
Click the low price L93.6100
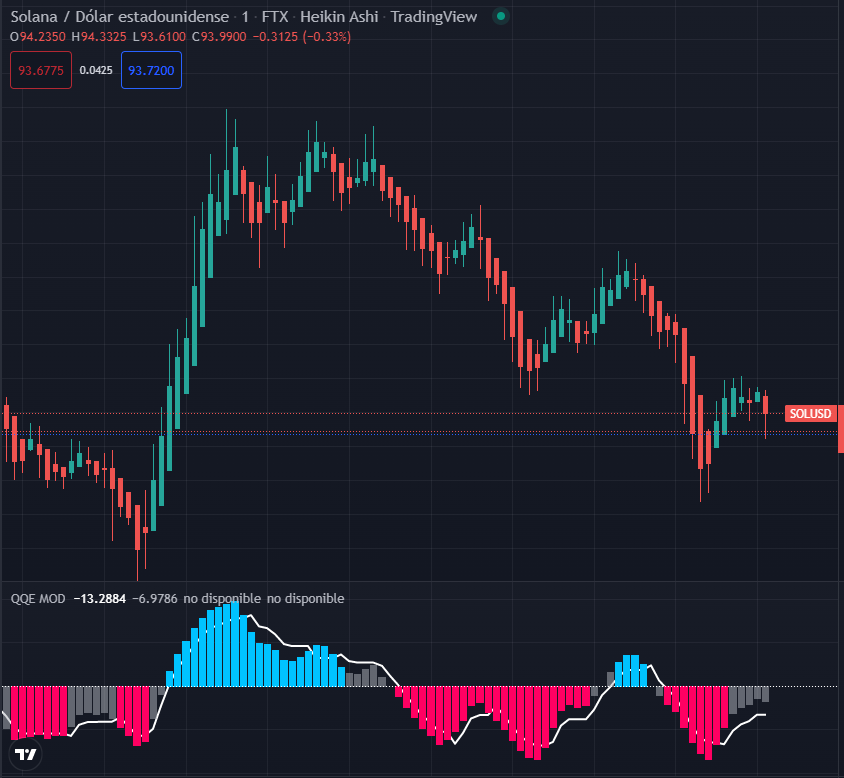pos(159,37)
